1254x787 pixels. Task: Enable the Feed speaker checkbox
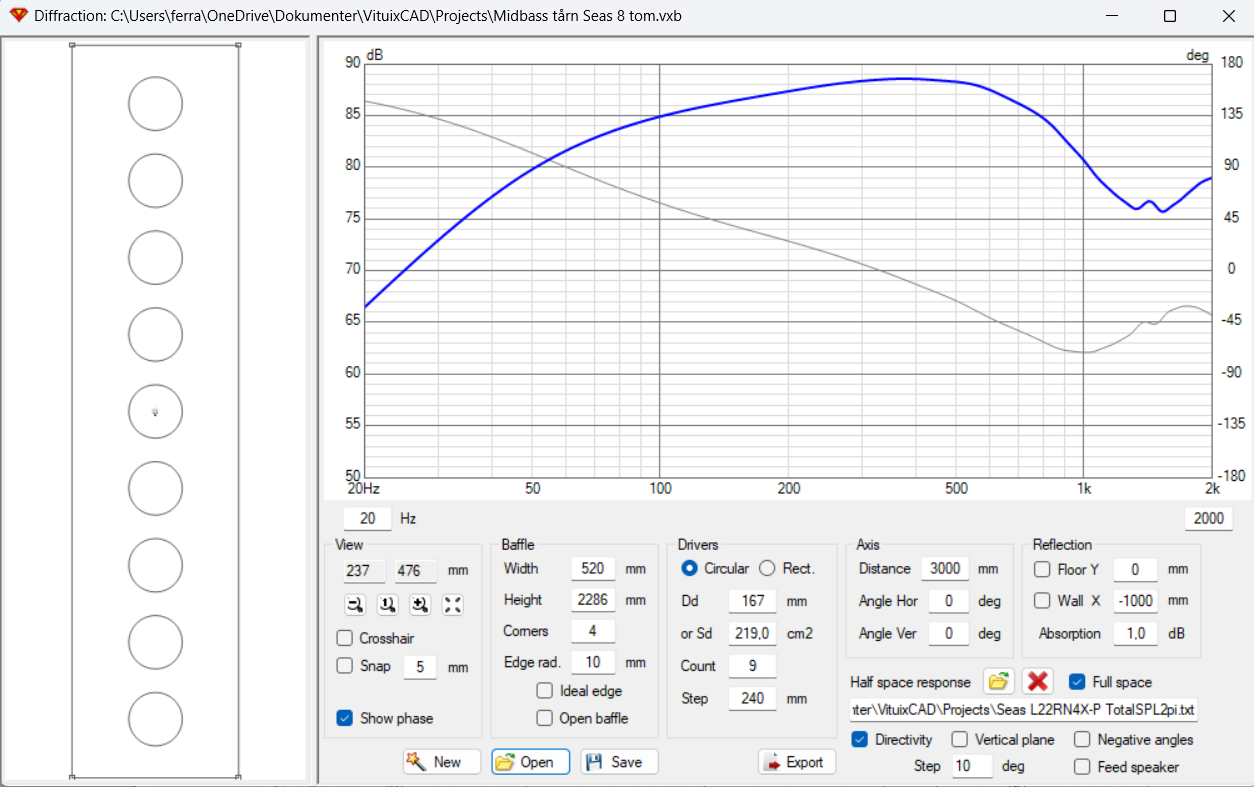coord(1082,767)
